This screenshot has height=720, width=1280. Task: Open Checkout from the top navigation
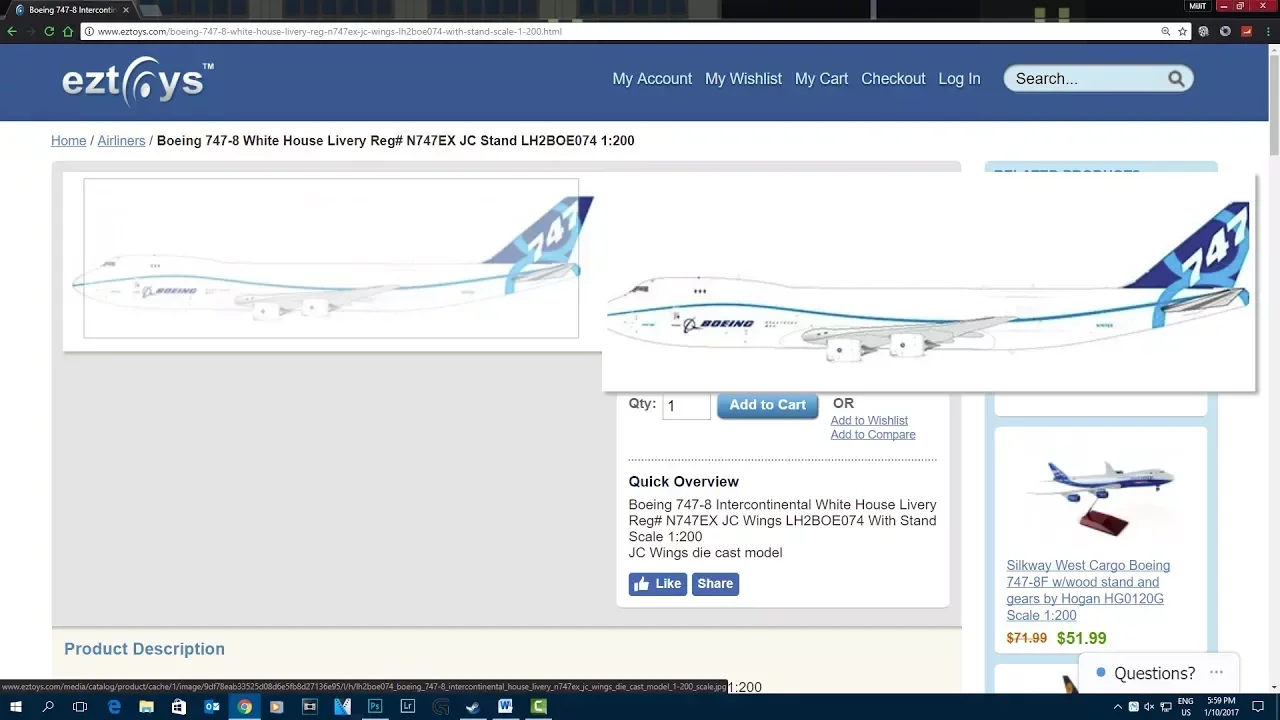pyautogui.click(x=893, y=79)
